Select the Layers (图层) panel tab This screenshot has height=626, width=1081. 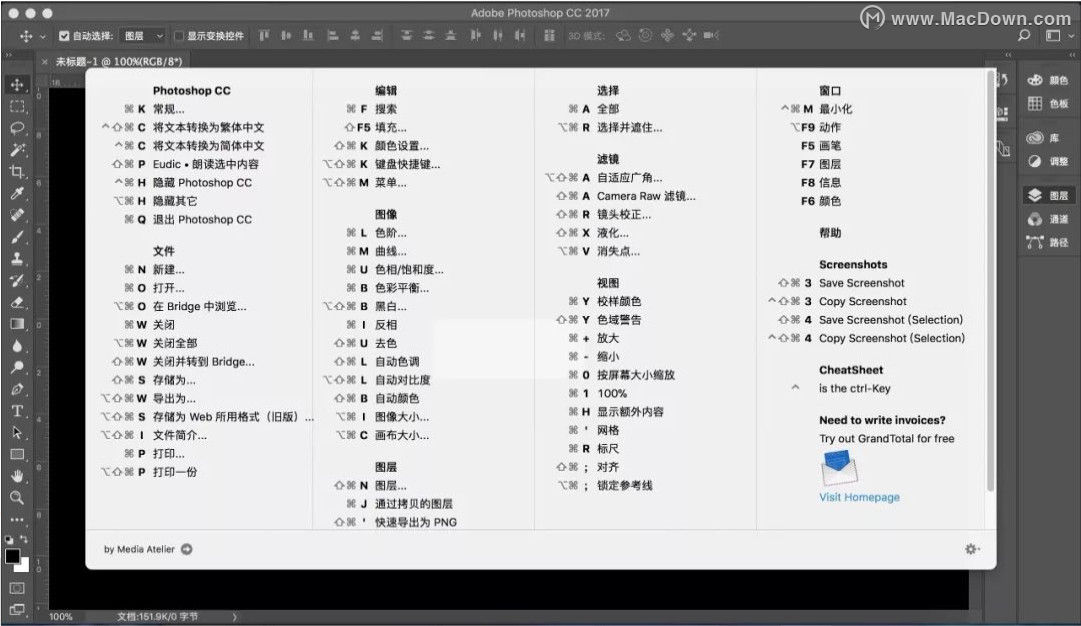1047,195
